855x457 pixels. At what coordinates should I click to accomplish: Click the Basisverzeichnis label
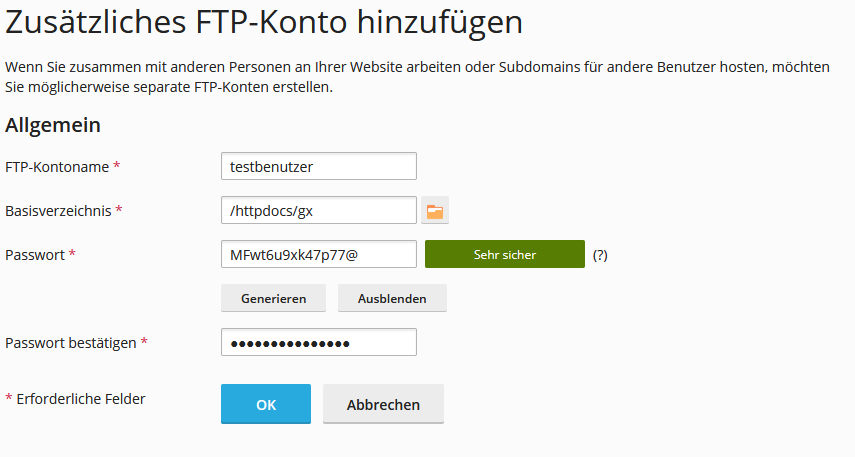58,211
